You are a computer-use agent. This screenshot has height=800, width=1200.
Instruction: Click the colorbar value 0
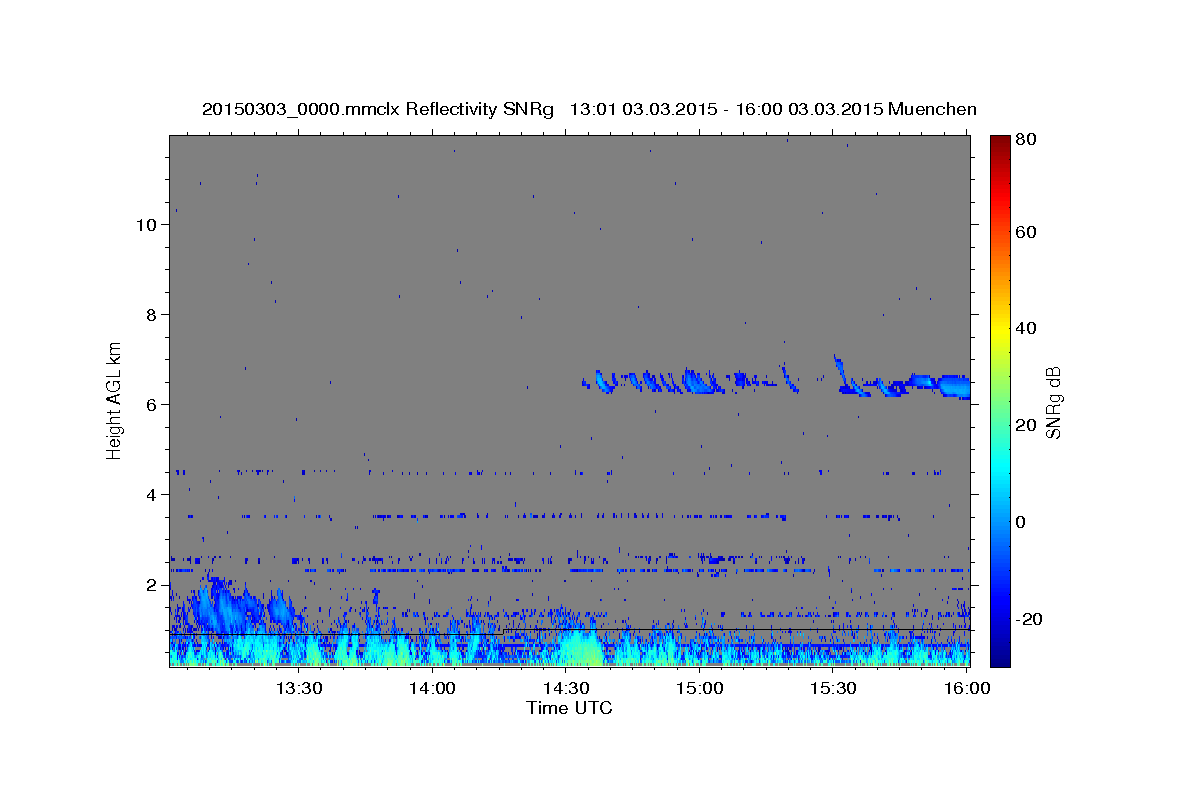coord(1022,522)
